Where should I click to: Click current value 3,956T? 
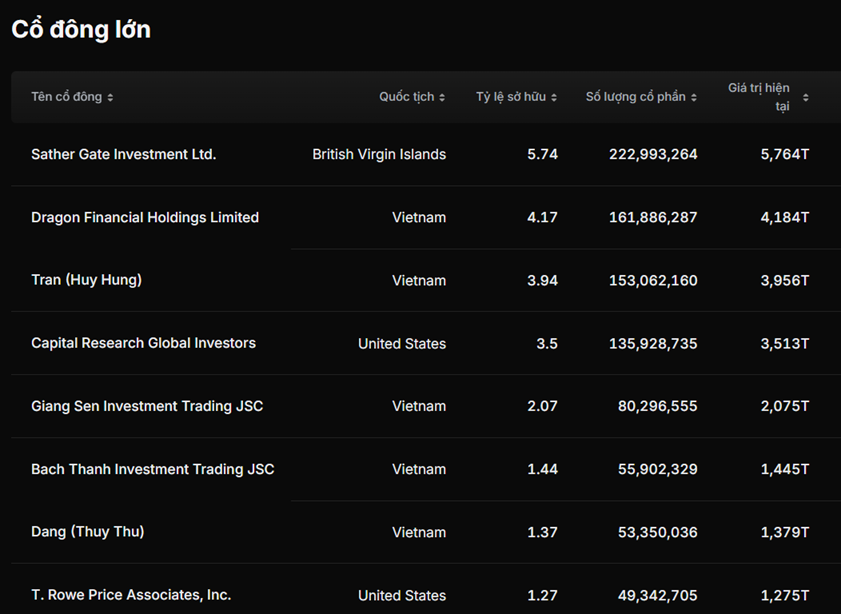pos(785,280)
